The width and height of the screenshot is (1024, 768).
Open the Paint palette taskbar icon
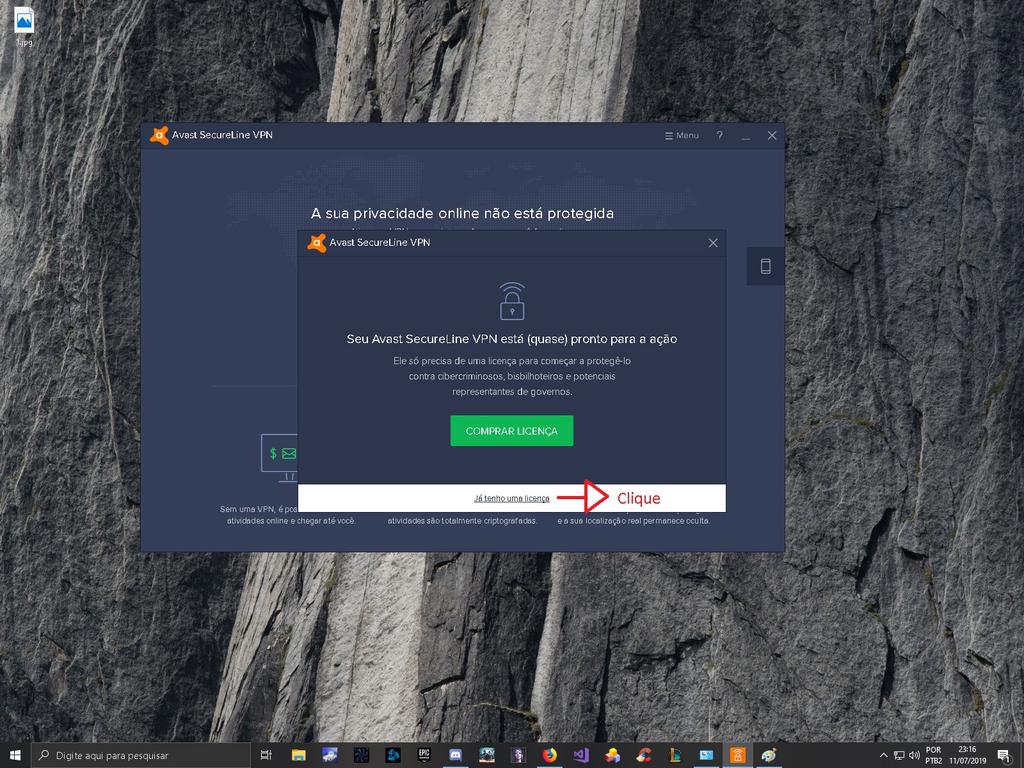(x=769, y=755)
